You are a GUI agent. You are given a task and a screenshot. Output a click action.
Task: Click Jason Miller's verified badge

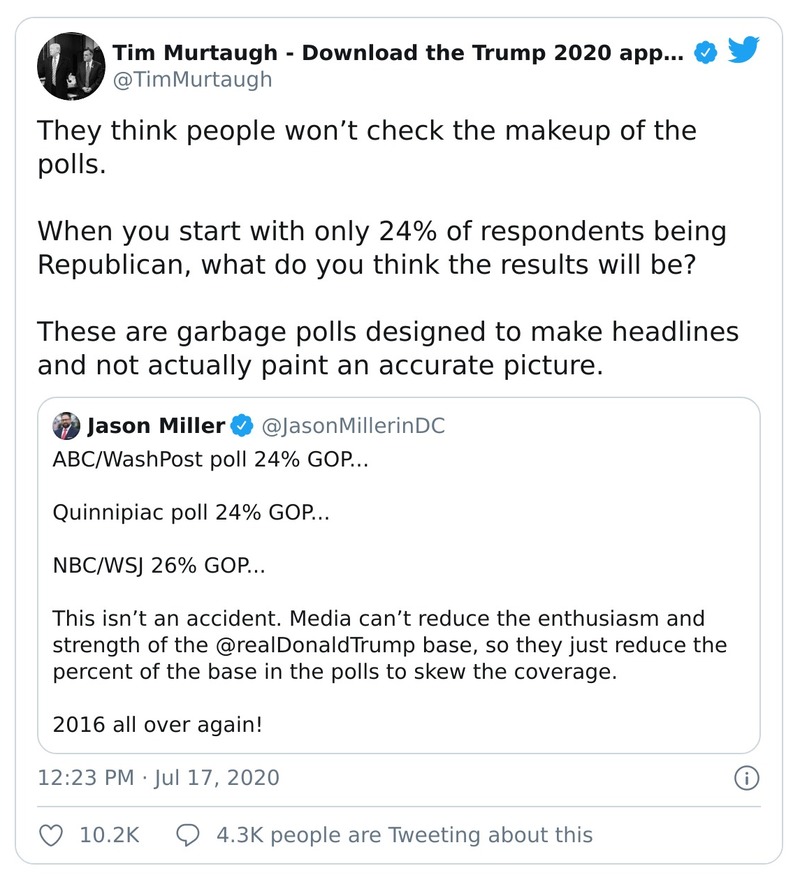[x=241, y=426]
